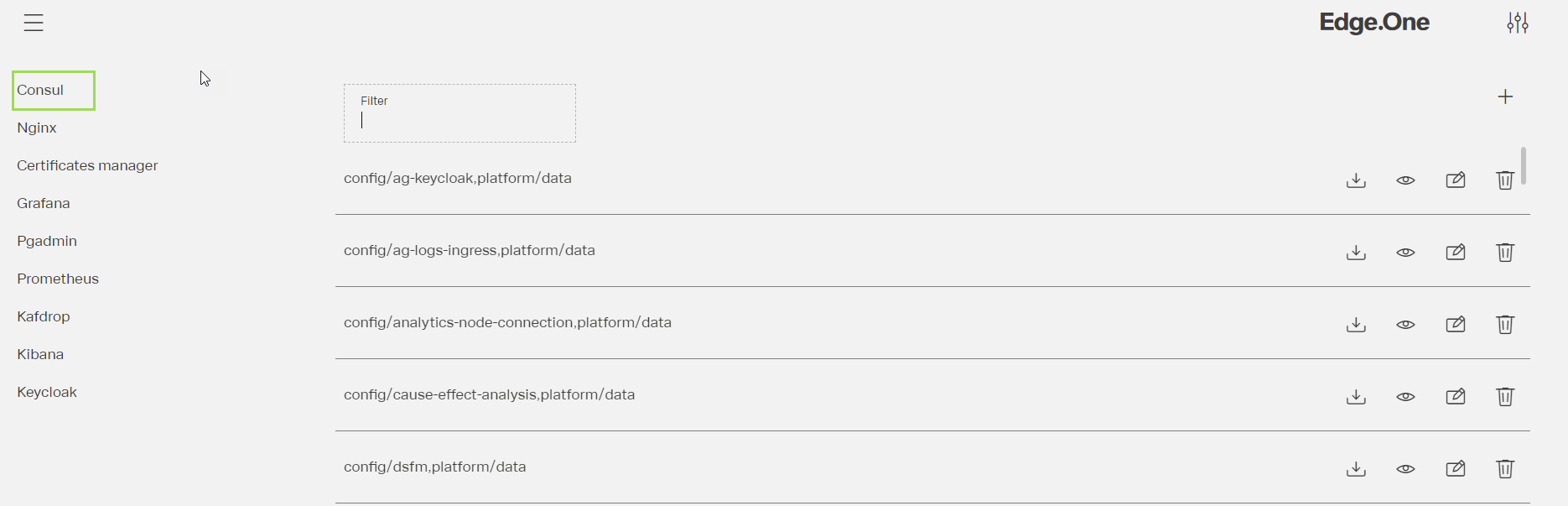Image resolution: width=1568 pixels, height=506 pixels.
Task: Click the plus icon to add entry
Action: (1505, 97)
